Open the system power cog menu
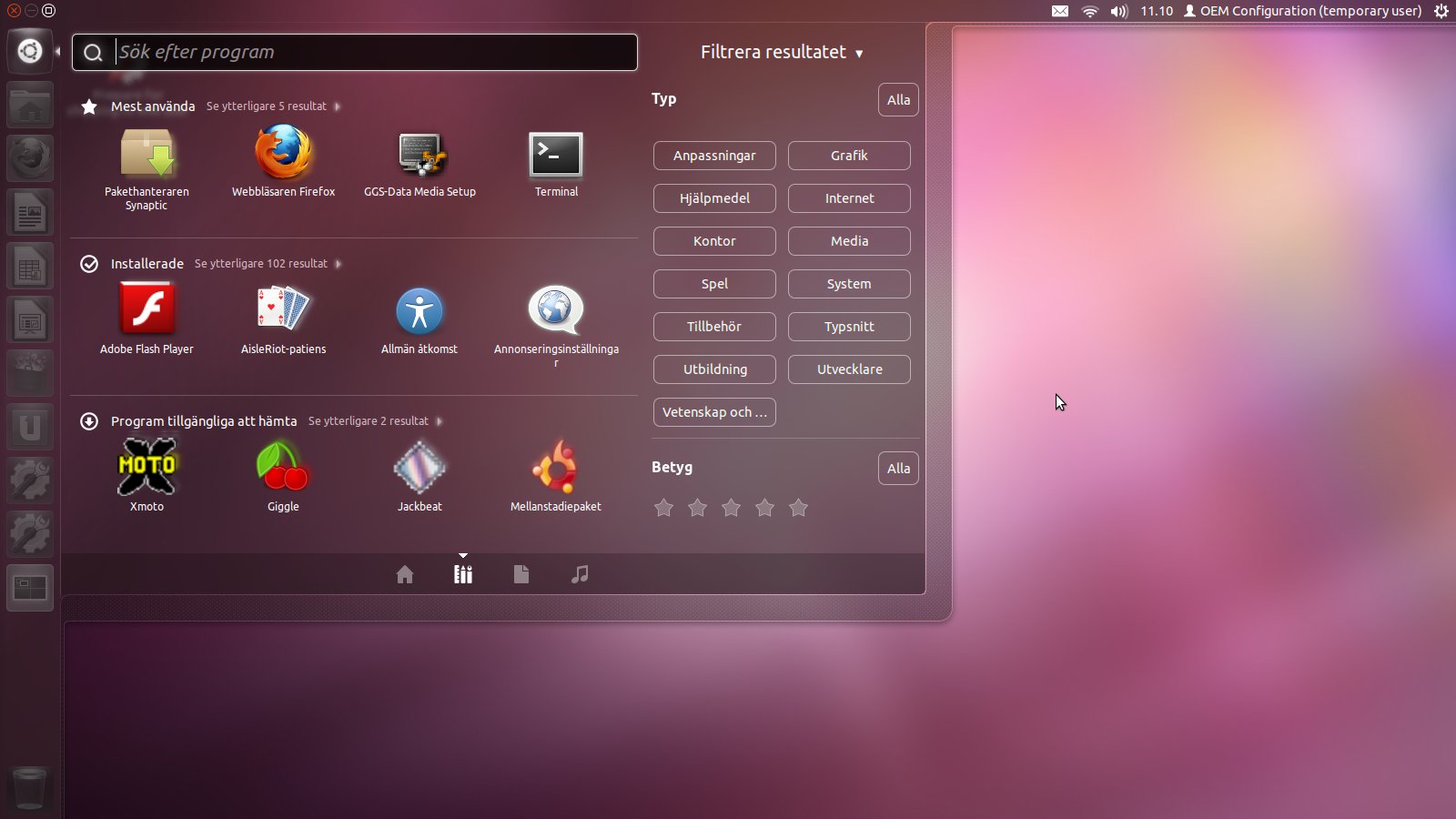The height and width of the screenshot is (819, 1456). tap(1441, 11)
